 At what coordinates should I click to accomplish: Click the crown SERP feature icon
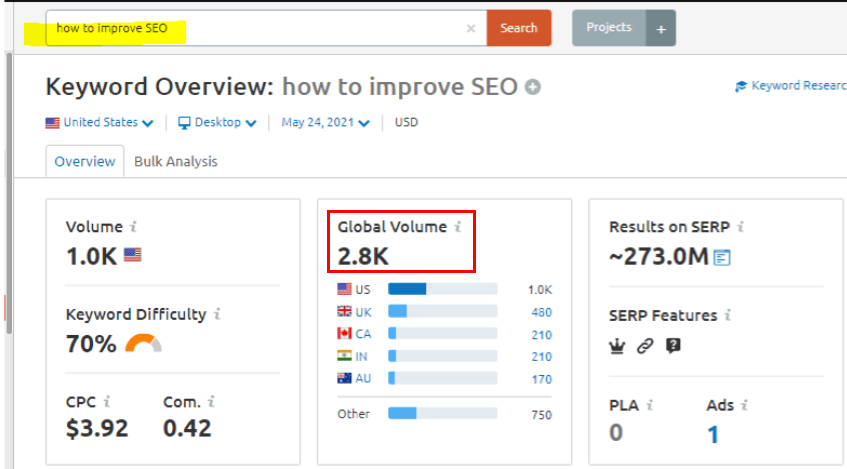617,346
